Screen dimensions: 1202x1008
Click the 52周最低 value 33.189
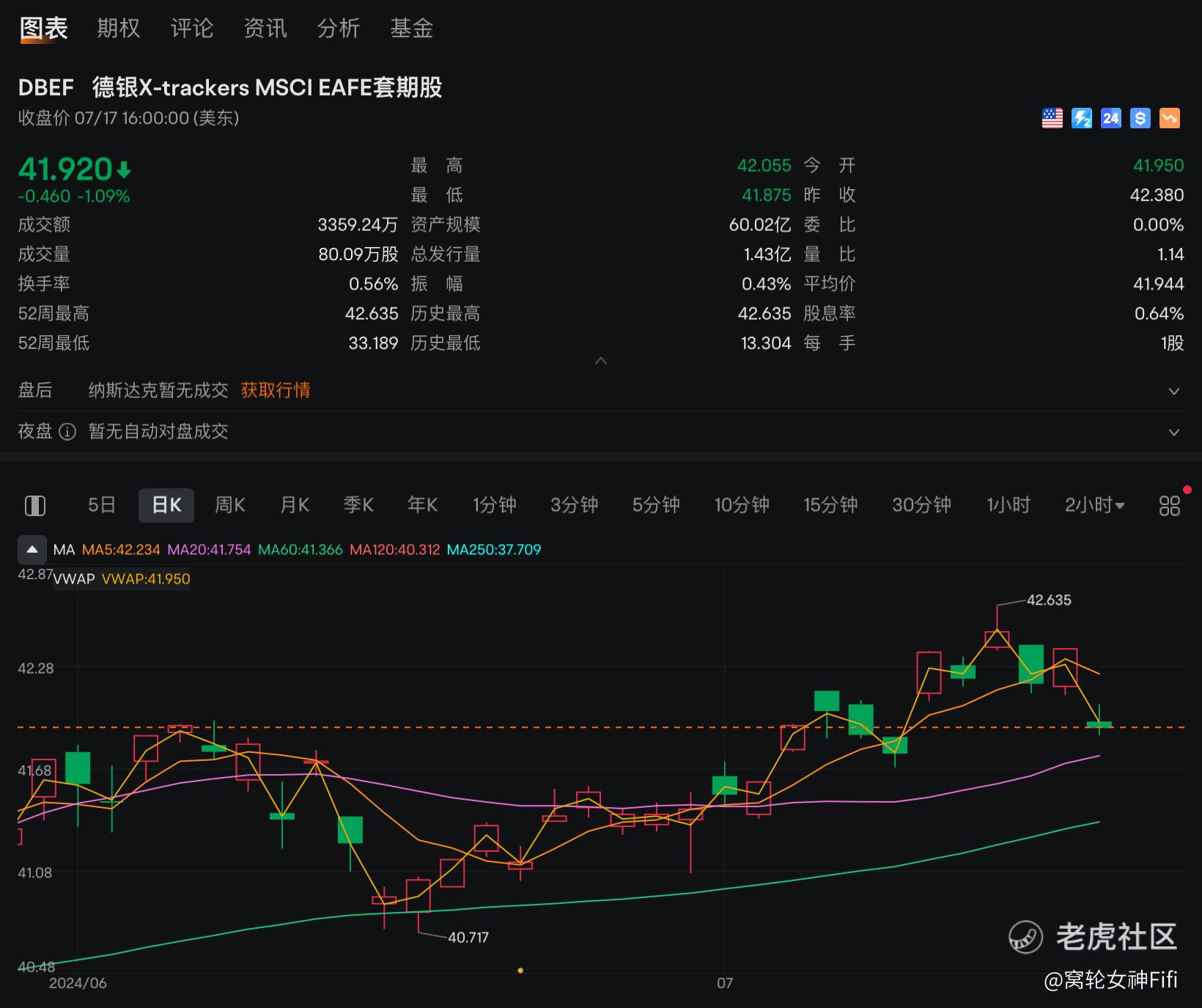[x=373, y=343]
